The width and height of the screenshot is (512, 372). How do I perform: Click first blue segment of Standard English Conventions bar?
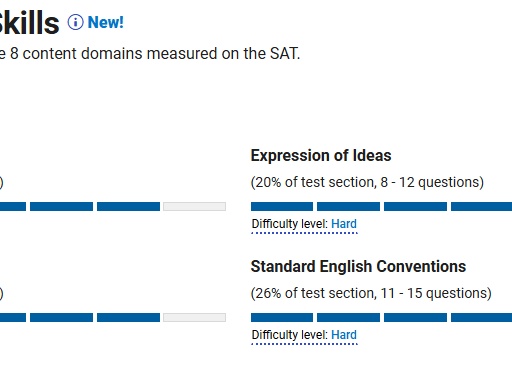pos(282,317)
